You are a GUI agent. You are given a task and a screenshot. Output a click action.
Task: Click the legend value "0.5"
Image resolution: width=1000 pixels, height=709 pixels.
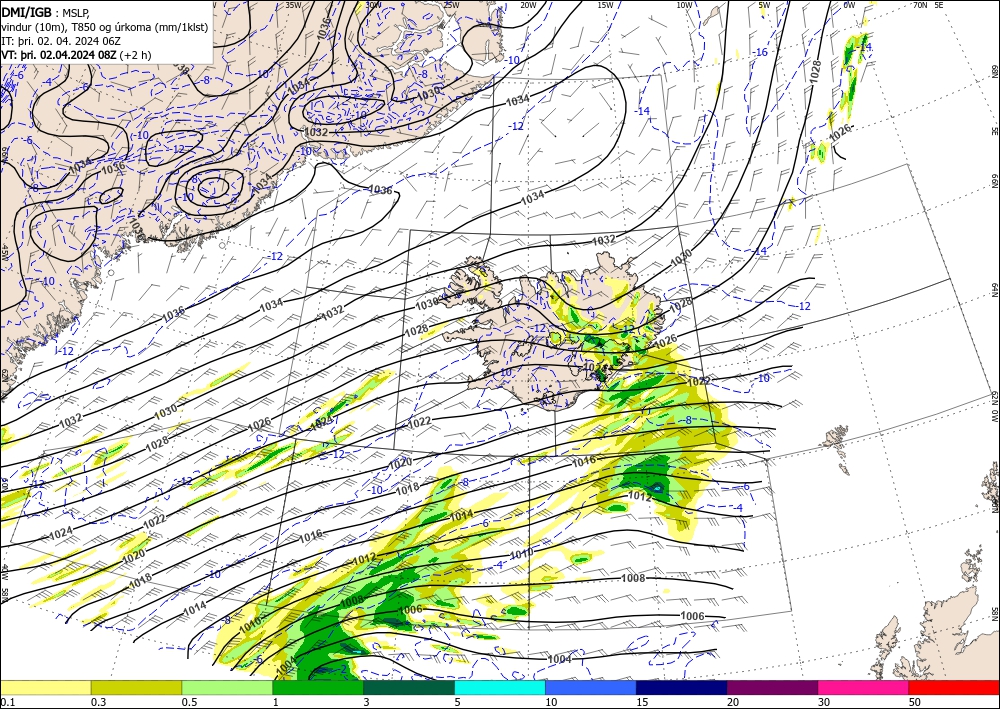click(x=189, y=702)
